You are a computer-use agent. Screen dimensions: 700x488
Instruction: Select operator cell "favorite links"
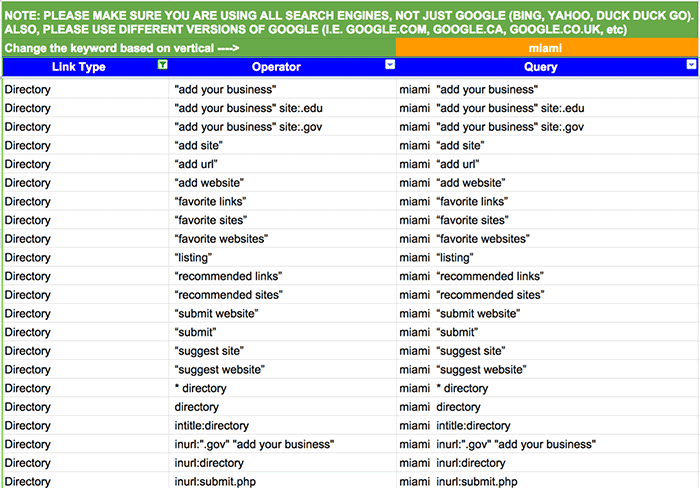(283, 201)
